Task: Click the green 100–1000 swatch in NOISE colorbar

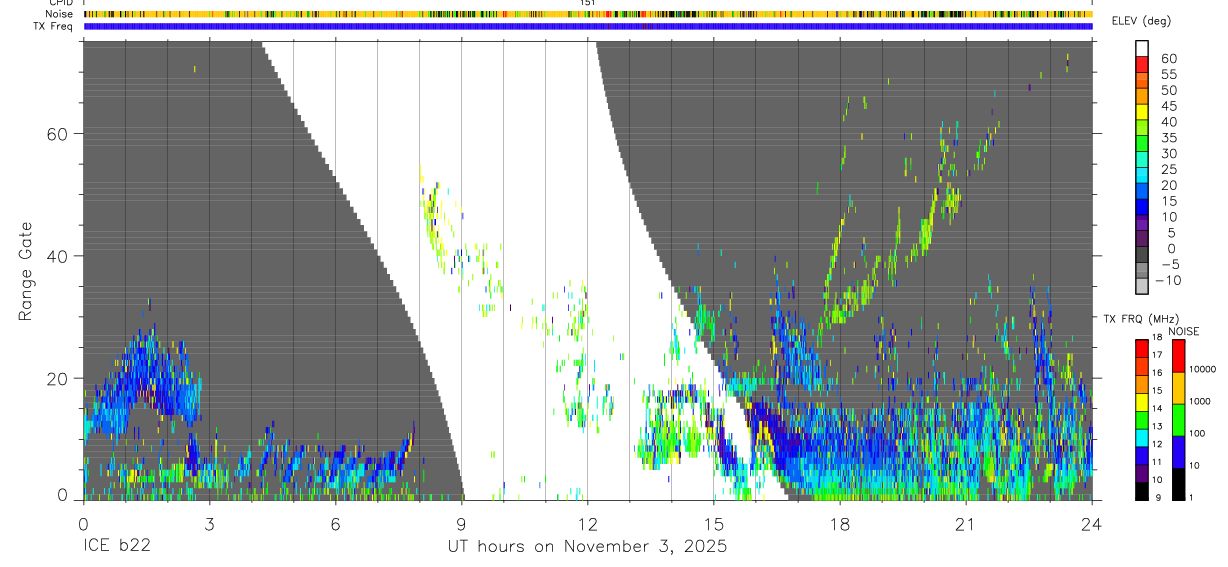Action: tap(1178, 420)
